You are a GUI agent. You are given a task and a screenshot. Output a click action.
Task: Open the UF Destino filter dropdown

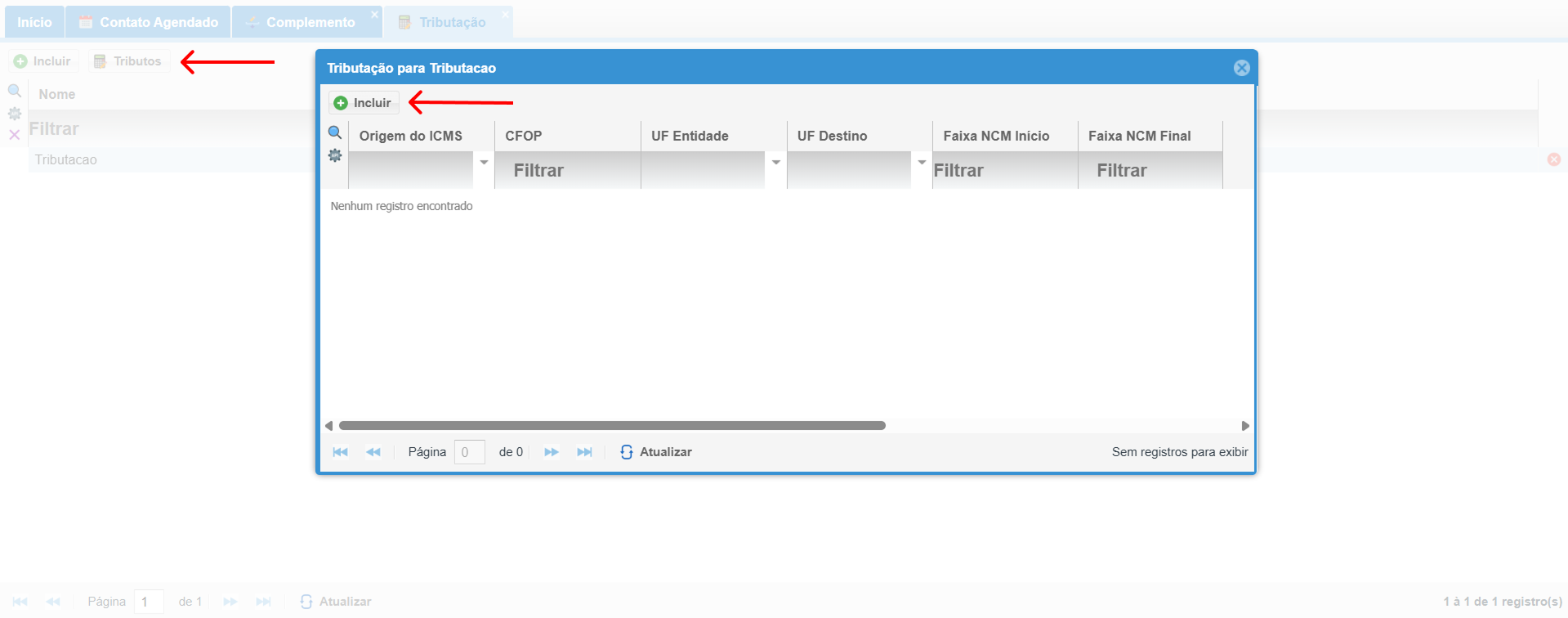tap(922, 163)
